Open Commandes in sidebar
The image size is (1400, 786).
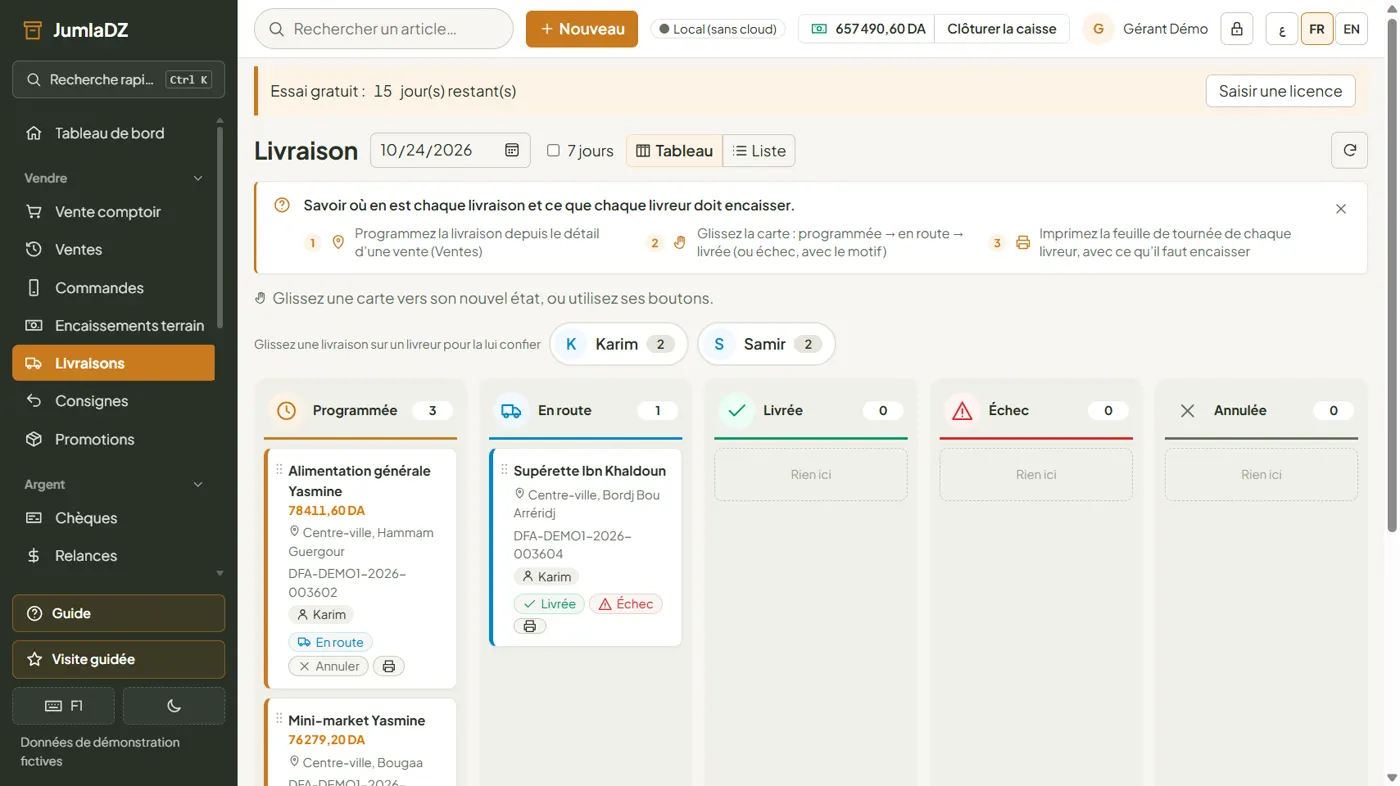[x=114, y=288]
